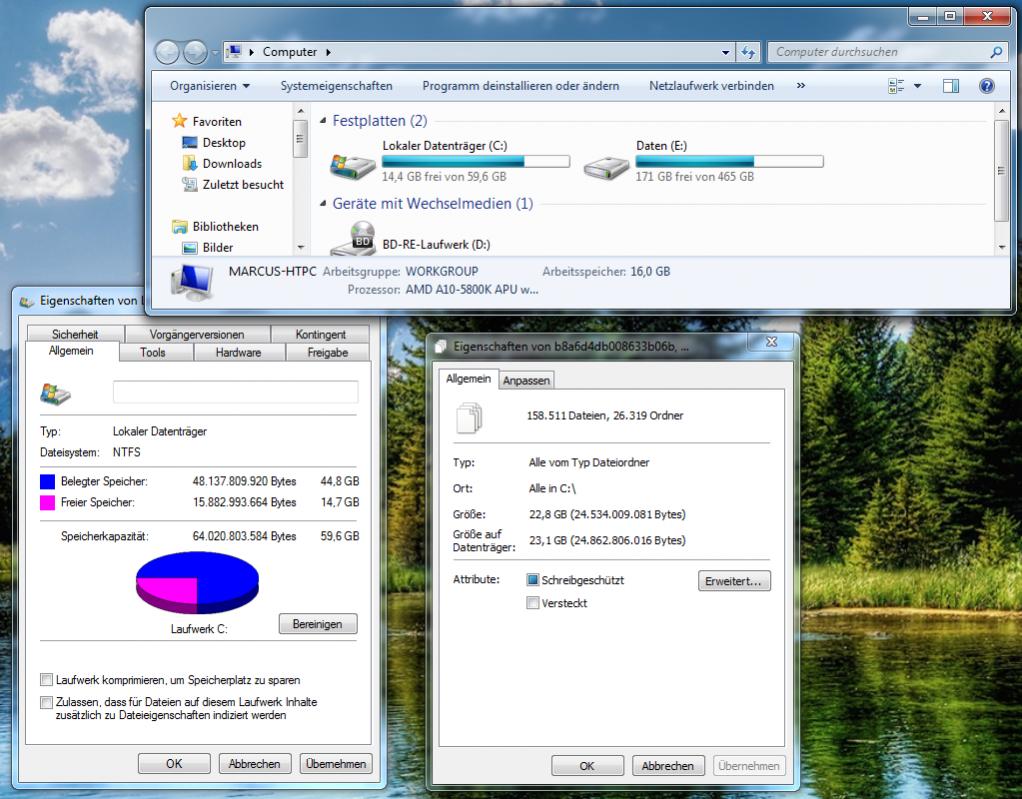Click Übernehmen in the drive properties dialog

point(336,763)
